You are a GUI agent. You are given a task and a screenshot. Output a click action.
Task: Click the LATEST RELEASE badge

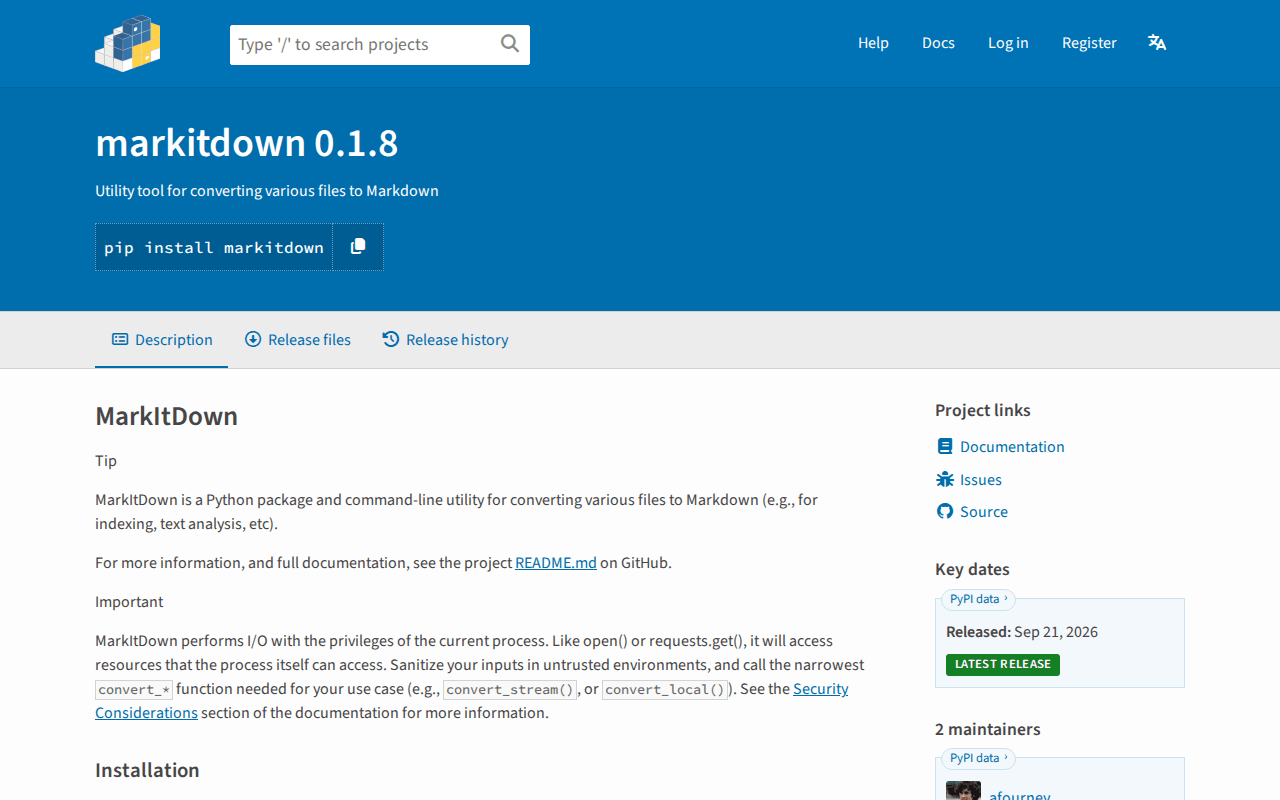pos(1003,664)
